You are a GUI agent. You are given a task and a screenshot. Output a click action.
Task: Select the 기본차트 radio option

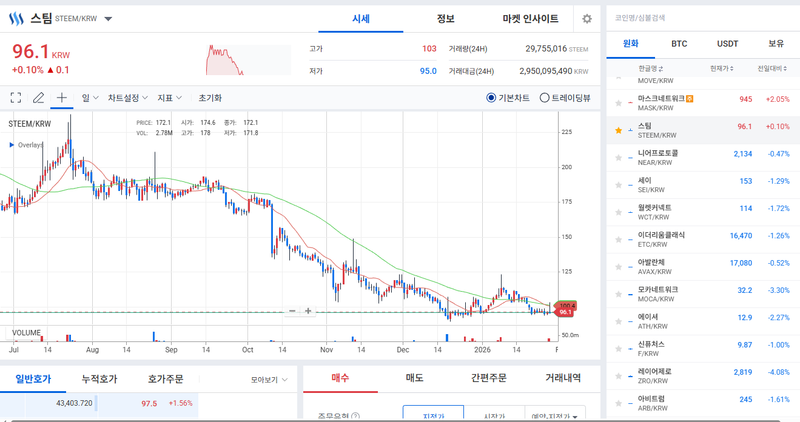click(491, 98)
